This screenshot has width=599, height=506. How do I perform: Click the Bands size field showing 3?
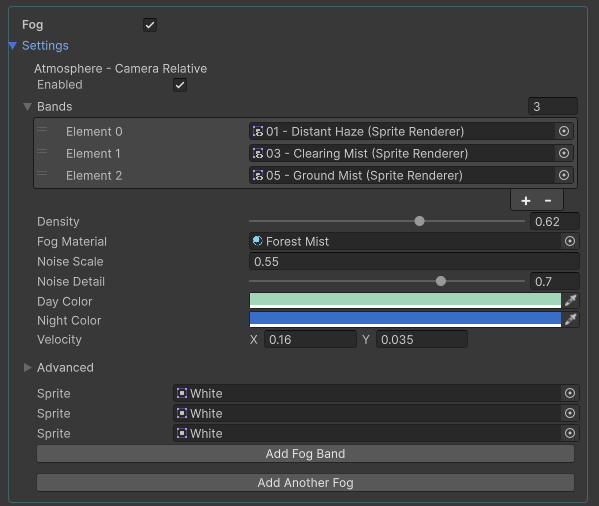(553, 107)
